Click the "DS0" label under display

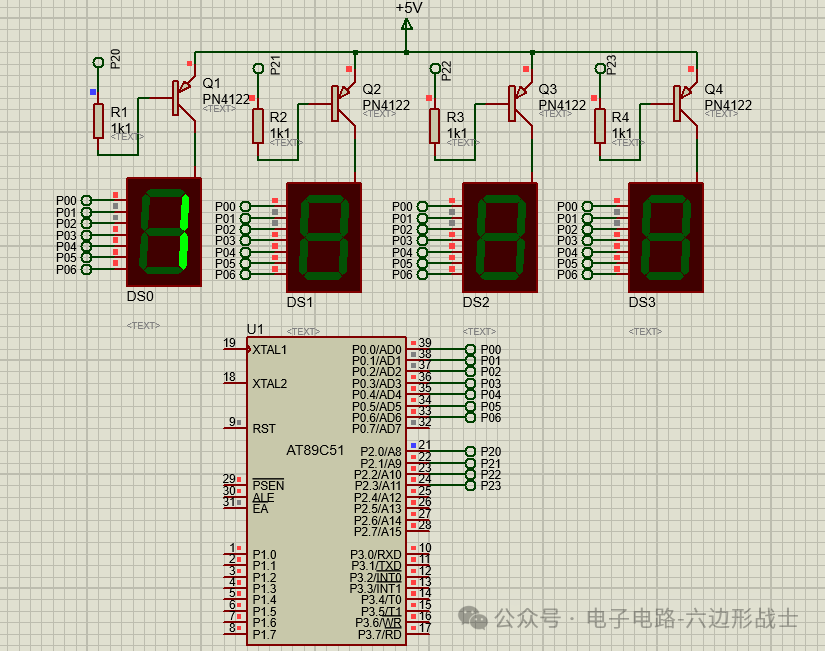pos(140,296)
